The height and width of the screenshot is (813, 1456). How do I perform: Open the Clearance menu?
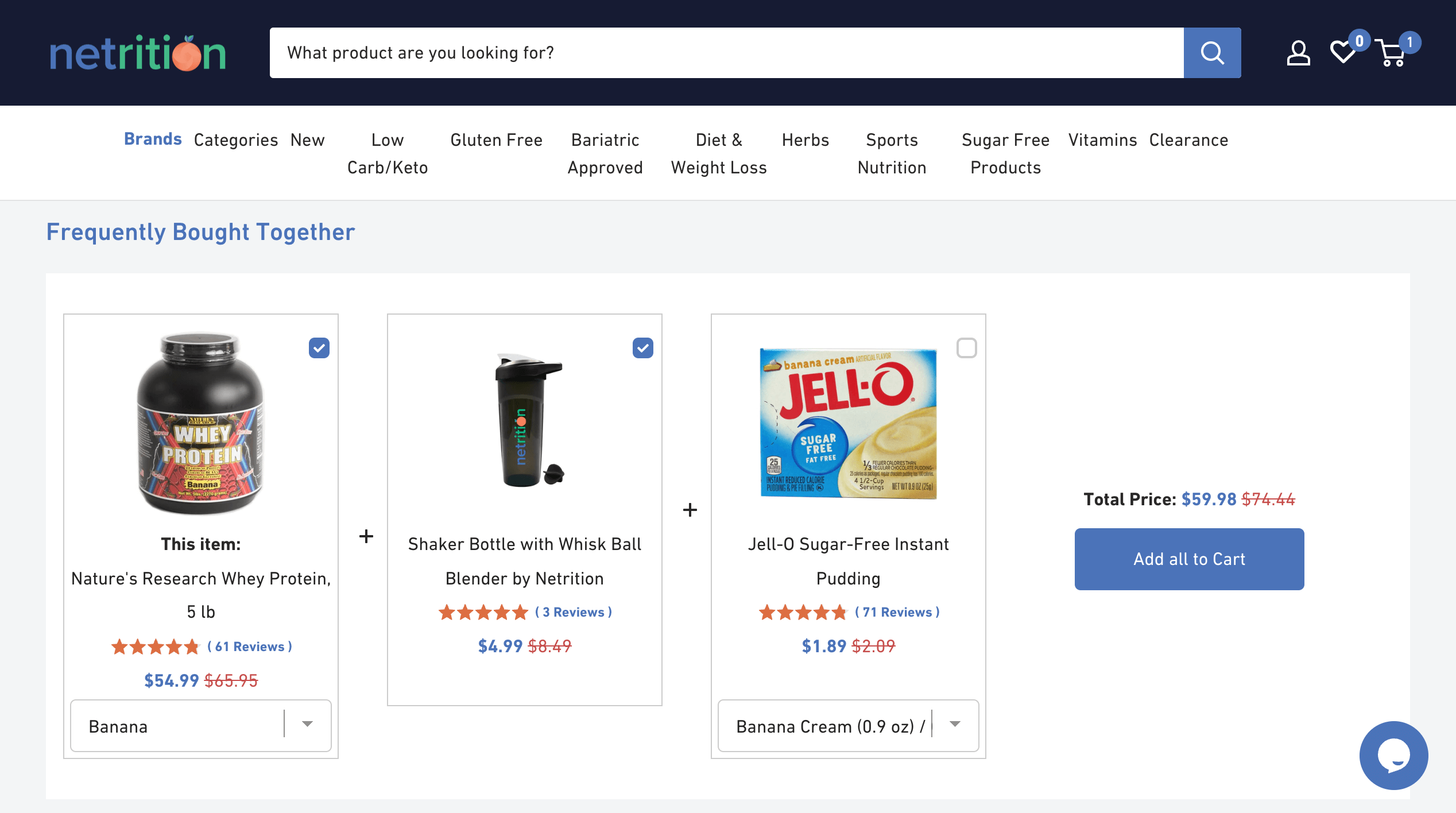point(1189,140)
